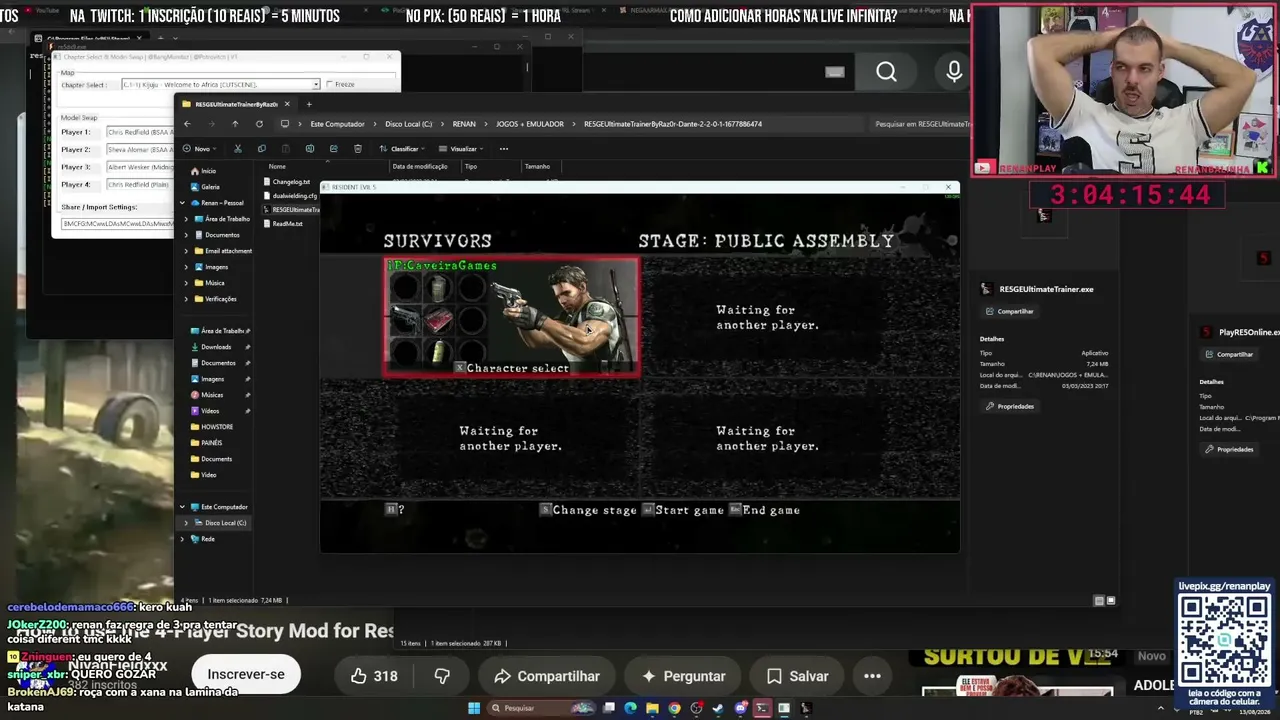Open Steam from the taskbar
The width and height of the screenshot is (1280, 720).
(718, 708)
